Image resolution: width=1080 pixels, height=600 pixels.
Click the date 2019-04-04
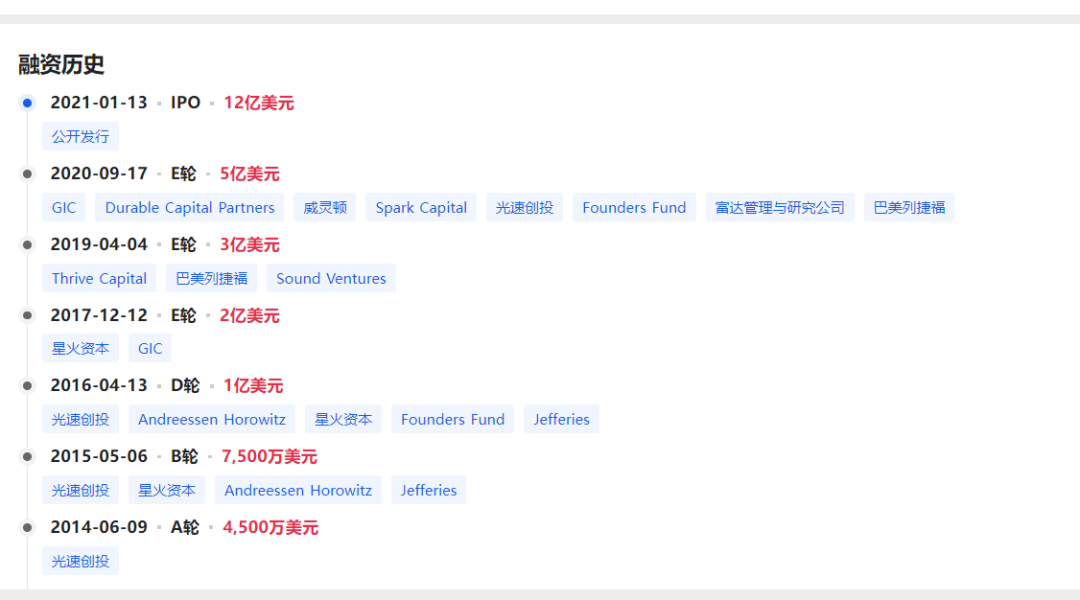pyautogui.click(x=99, y=245)
